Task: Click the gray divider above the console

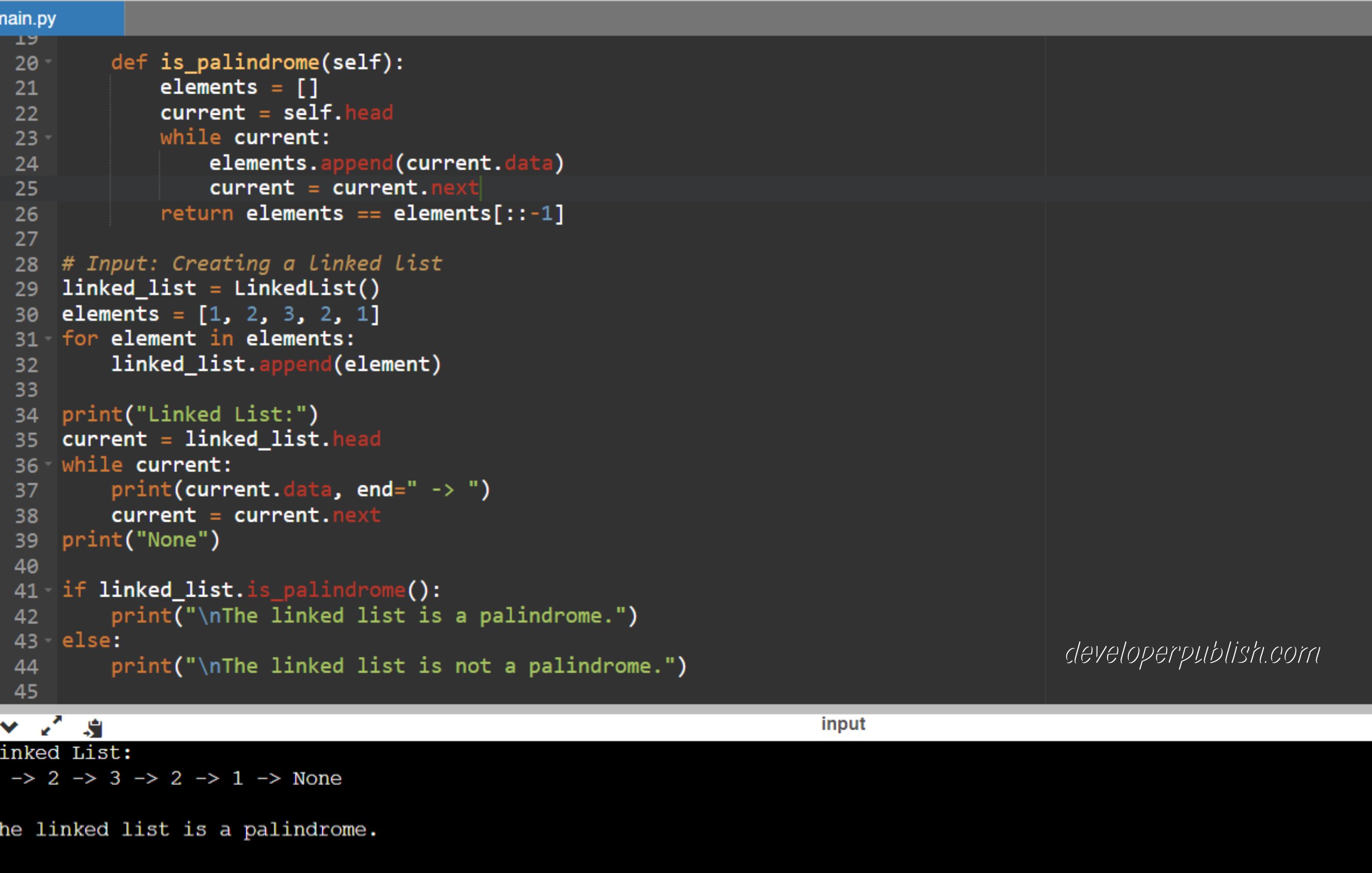Action: (x=684, y=709)
